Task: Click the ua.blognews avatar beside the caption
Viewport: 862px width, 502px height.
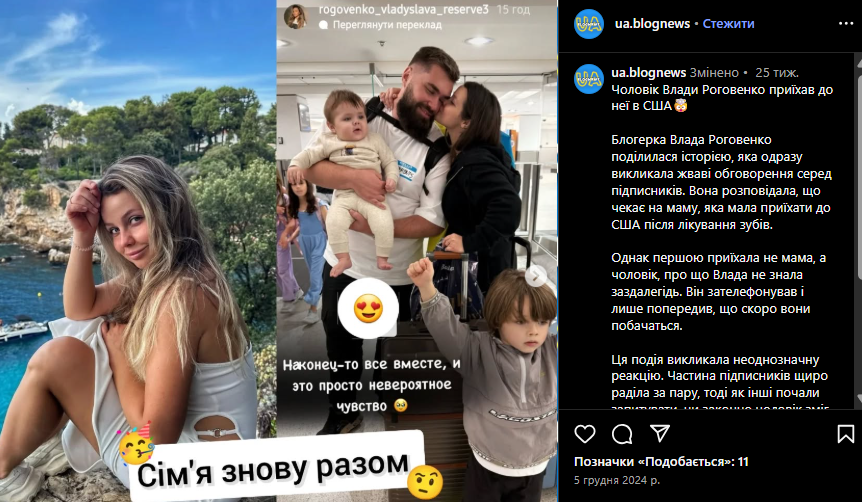Action: coord(589,79)
